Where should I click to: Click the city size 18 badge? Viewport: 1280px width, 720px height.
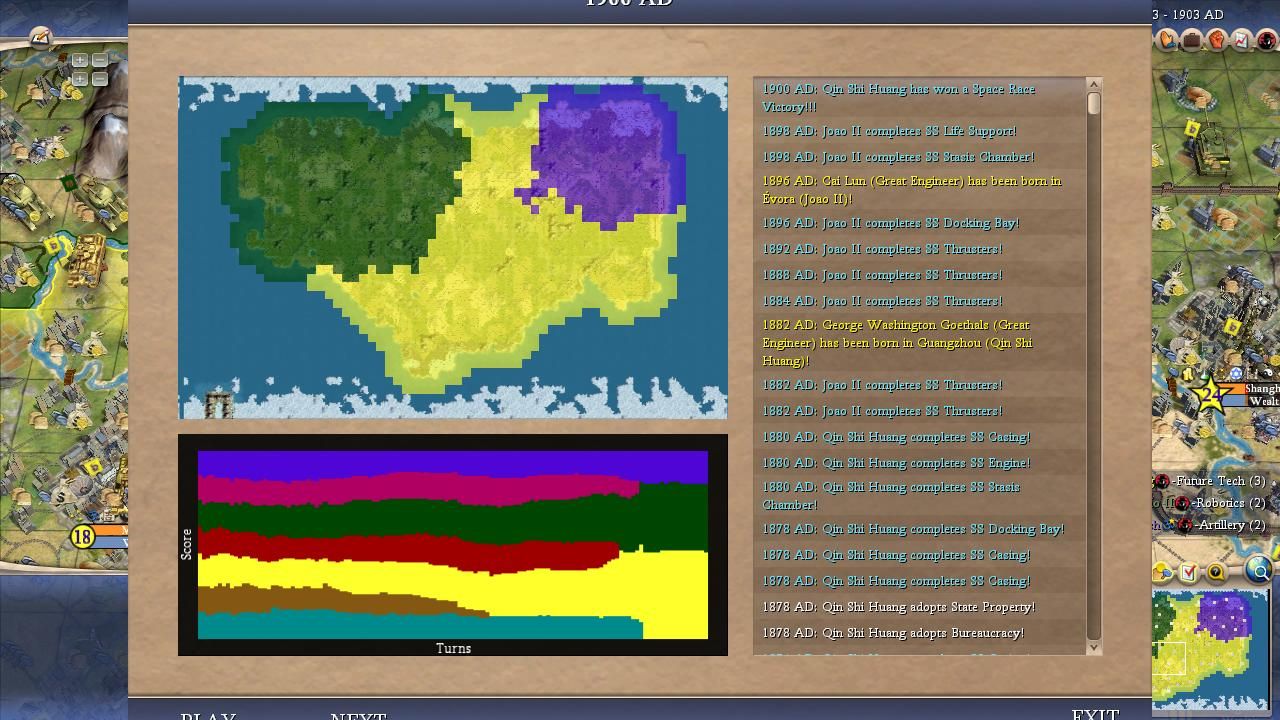(x=82, y=537)
